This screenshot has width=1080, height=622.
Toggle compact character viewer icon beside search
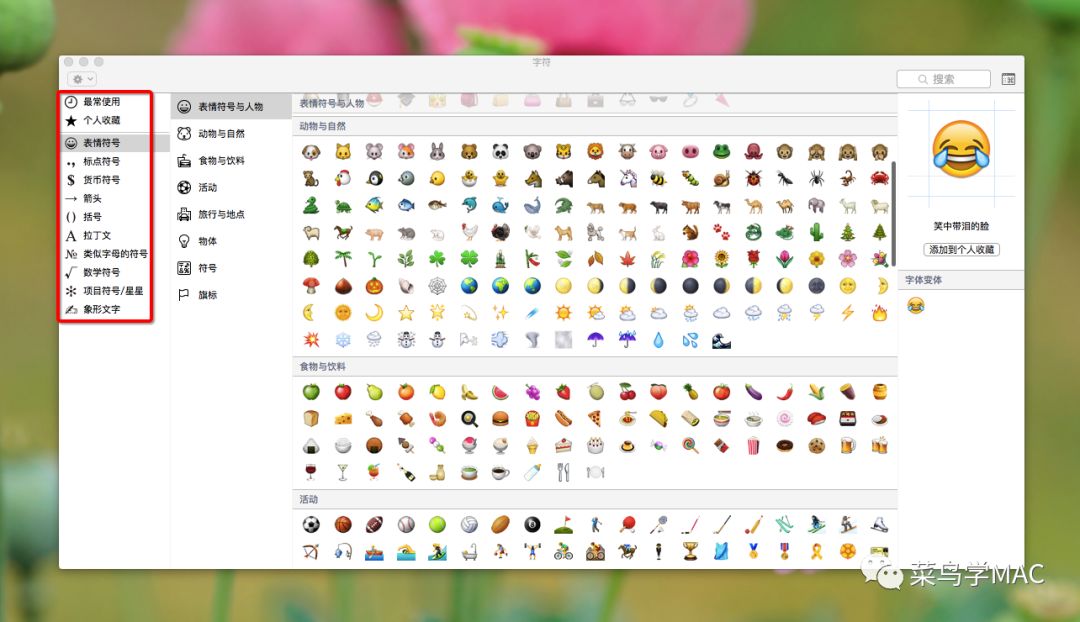[x=1007, y=79]
